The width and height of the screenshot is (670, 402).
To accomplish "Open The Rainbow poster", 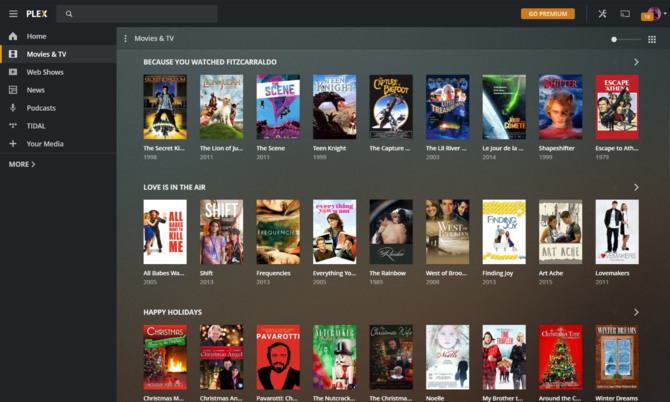I will pyautogui.click(x=391, y=232).
